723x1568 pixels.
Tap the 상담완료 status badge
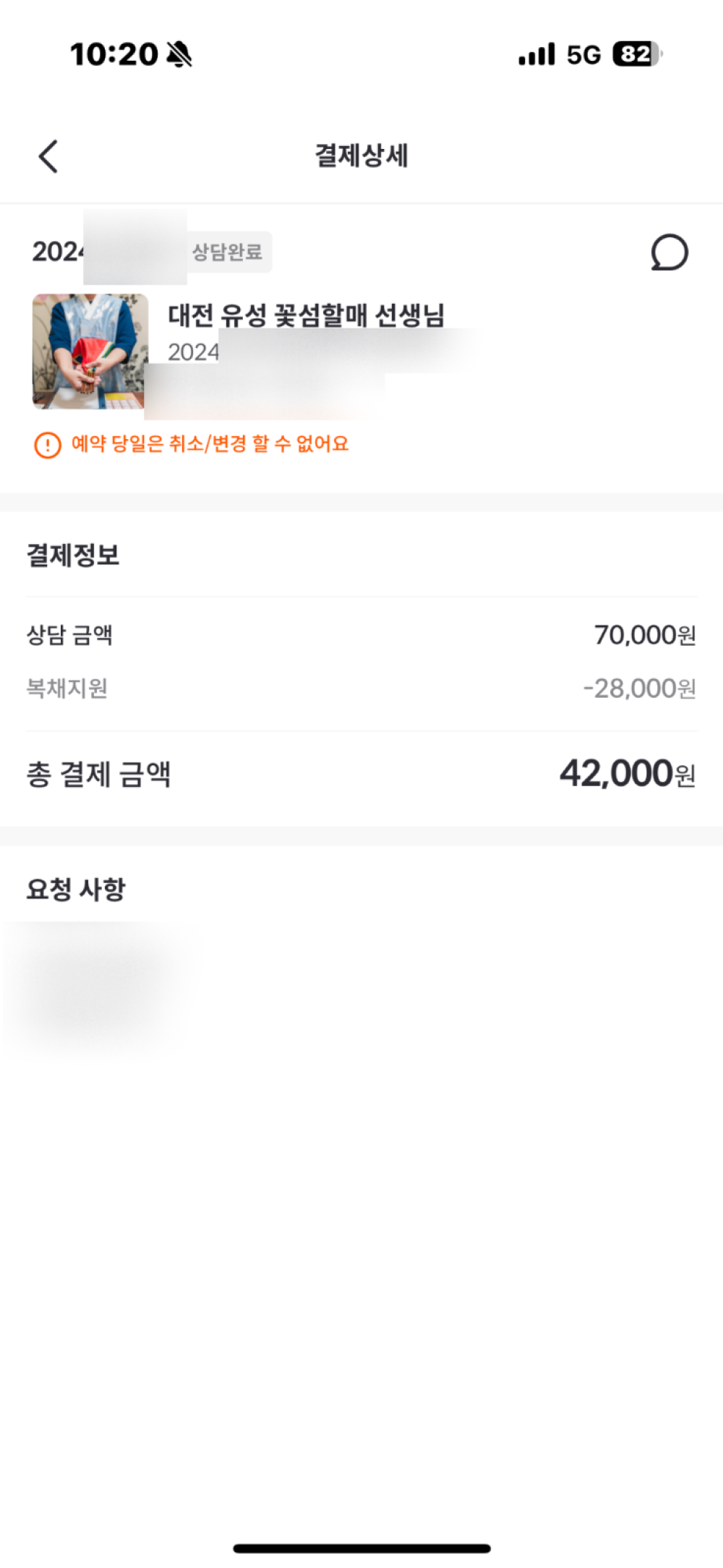tap(228, 252)
